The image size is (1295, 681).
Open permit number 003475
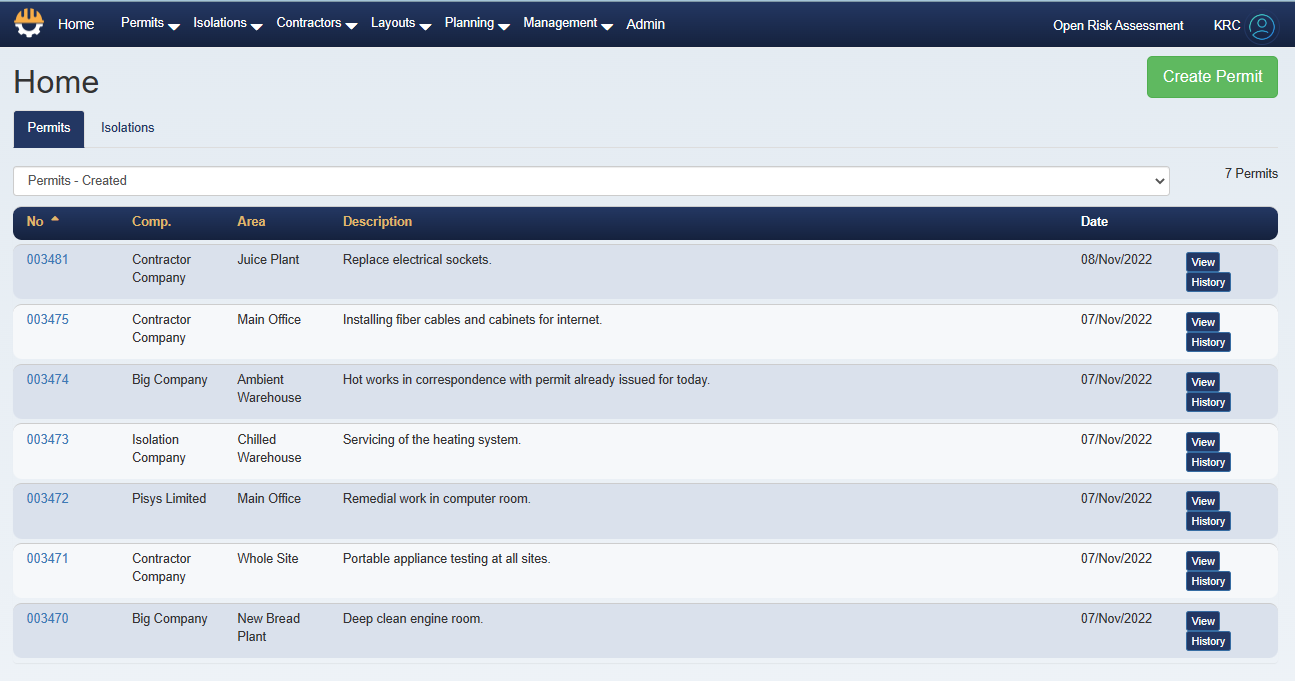(47, 320)
